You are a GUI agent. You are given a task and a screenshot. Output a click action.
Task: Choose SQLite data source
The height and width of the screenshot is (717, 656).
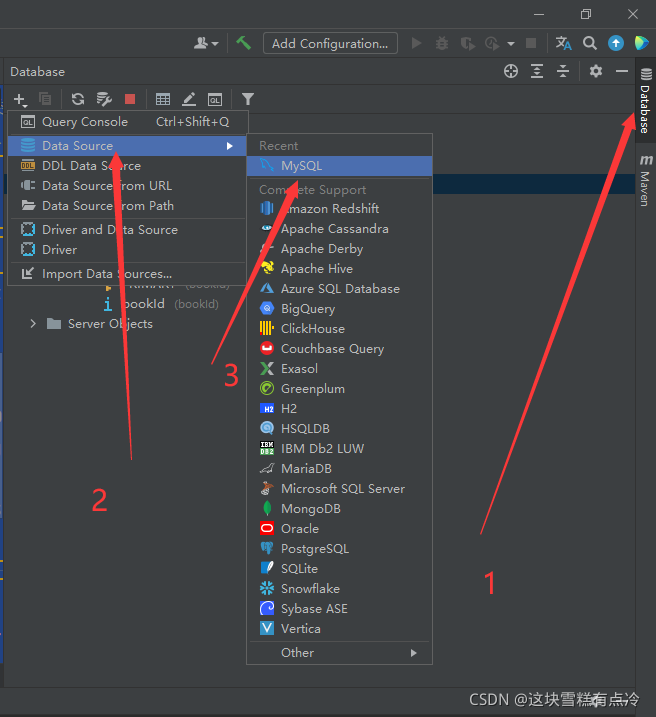(339, 568)
